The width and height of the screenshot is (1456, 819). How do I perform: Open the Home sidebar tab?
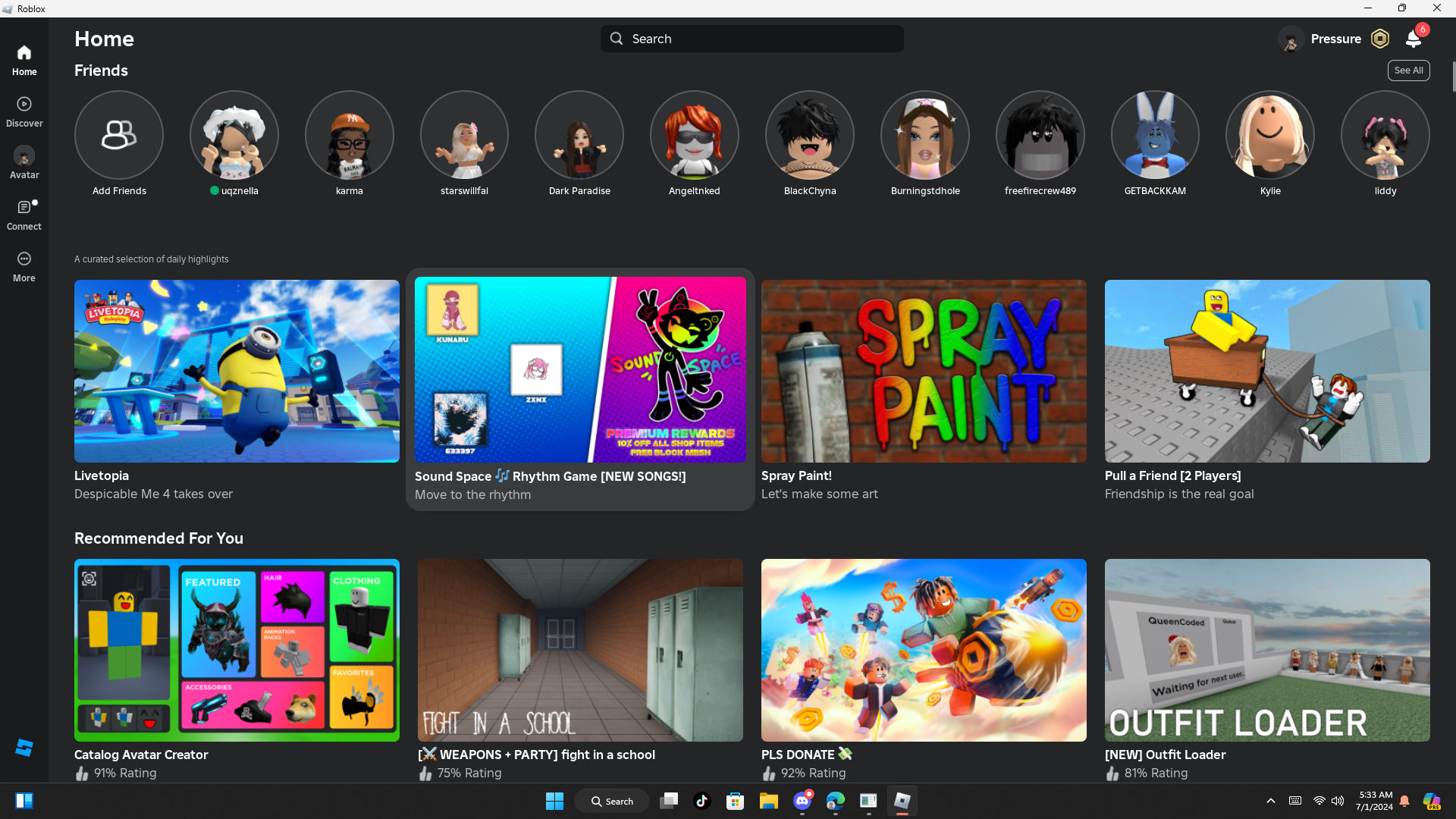point(24,60)
